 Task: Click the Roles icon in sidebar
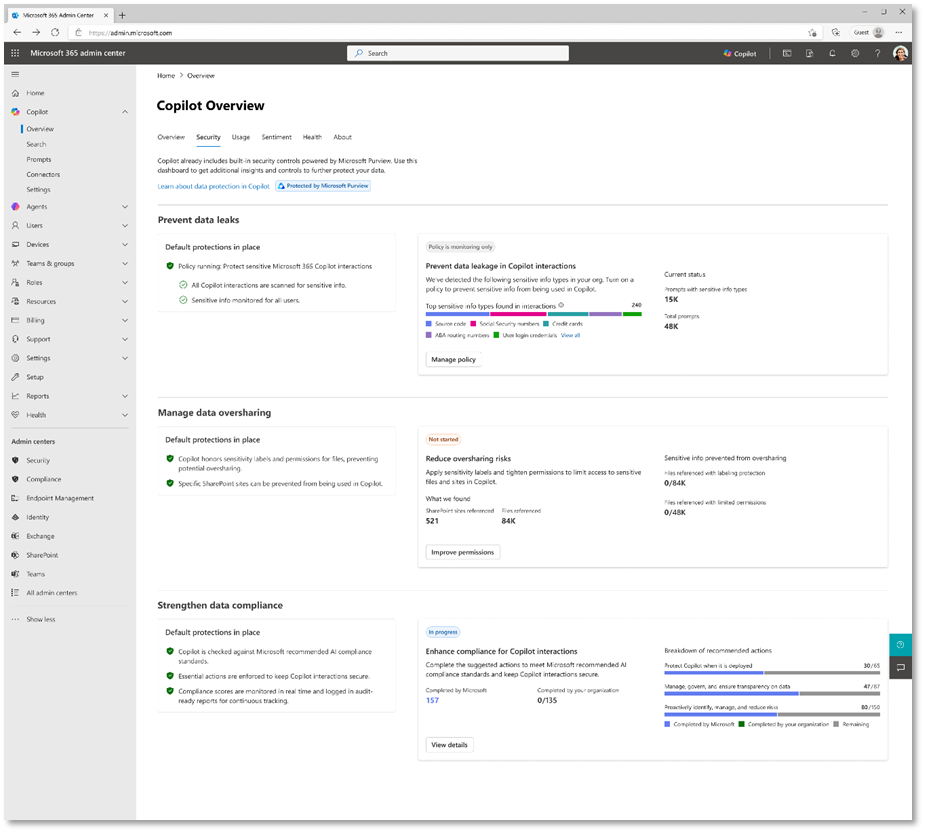tap(15, 283)
